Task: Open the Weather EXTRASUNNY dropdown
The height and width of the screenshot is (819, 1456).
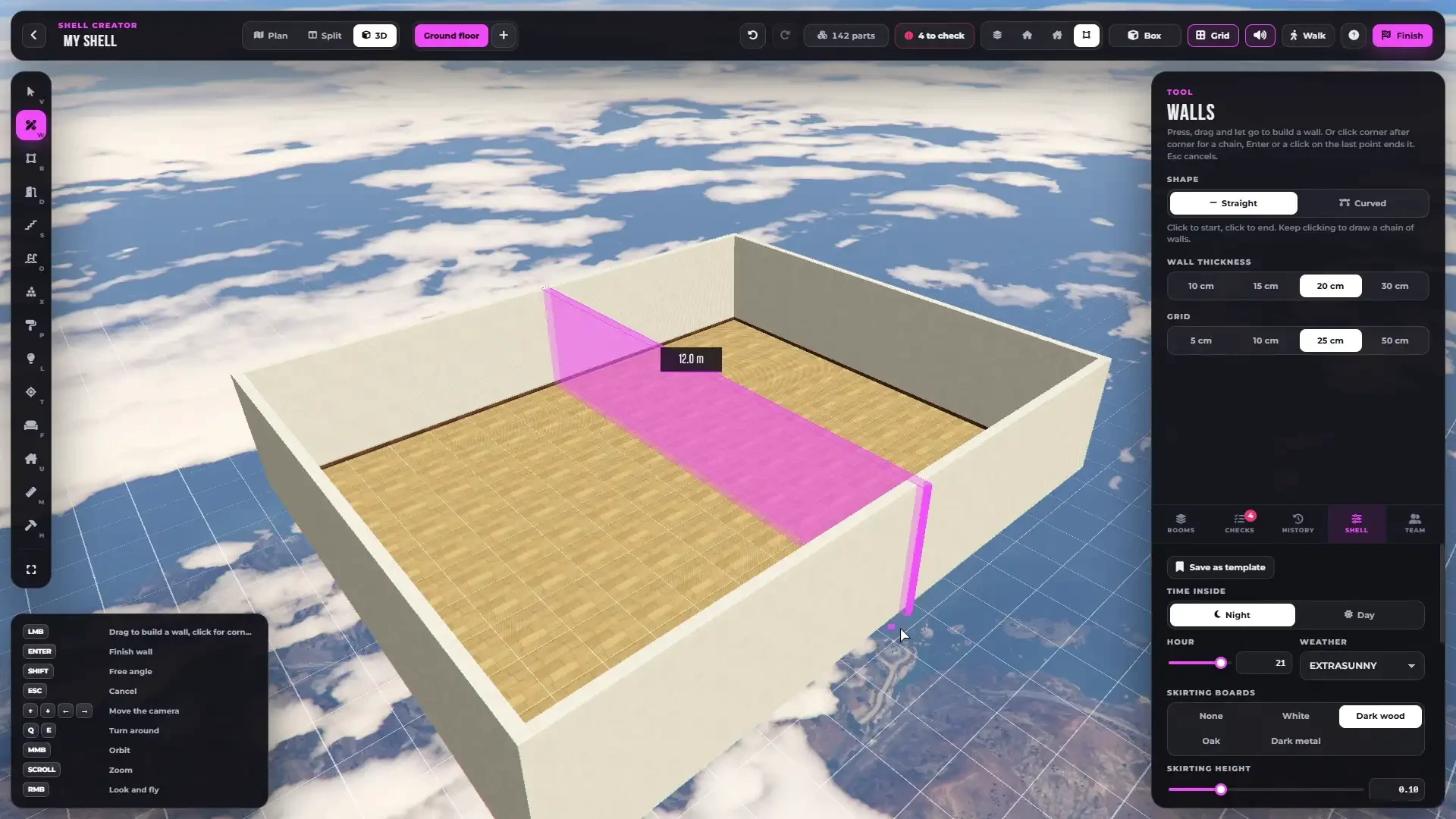Action: click(1362, 666)
